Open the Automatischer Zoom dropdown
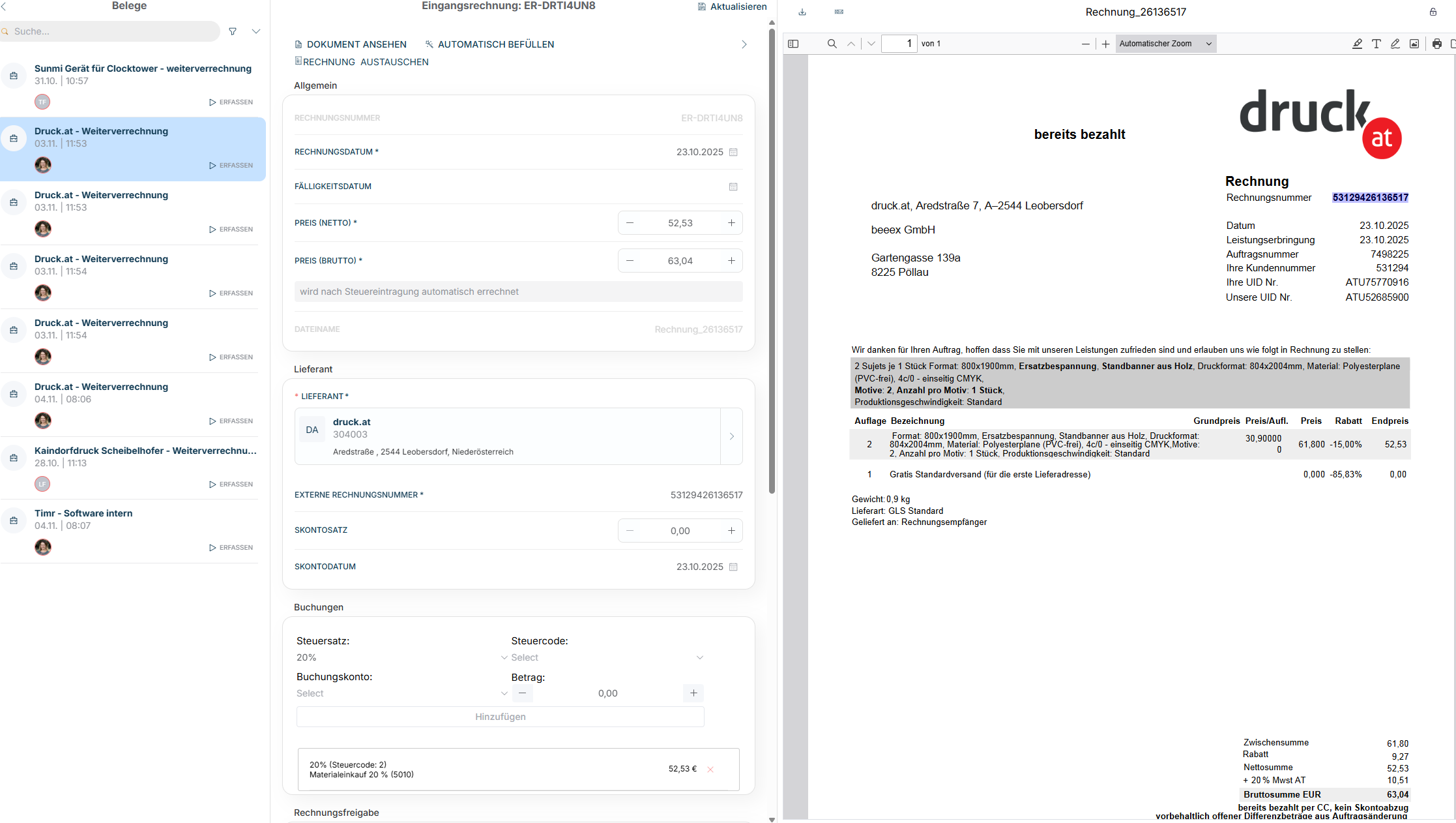This screenshot has height=823, width=1456. coord(1165,44)
